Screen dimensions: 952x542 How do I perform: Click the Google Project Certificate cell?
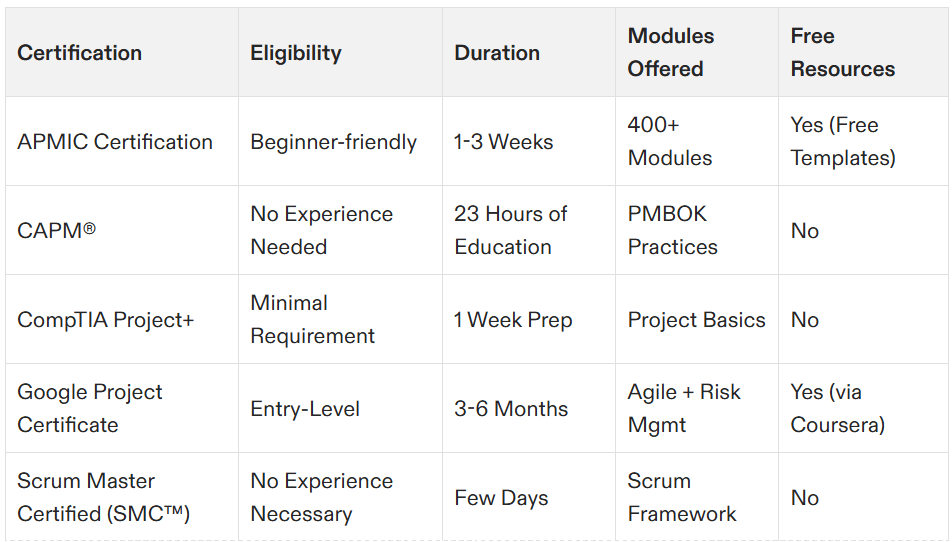(121, 408)
